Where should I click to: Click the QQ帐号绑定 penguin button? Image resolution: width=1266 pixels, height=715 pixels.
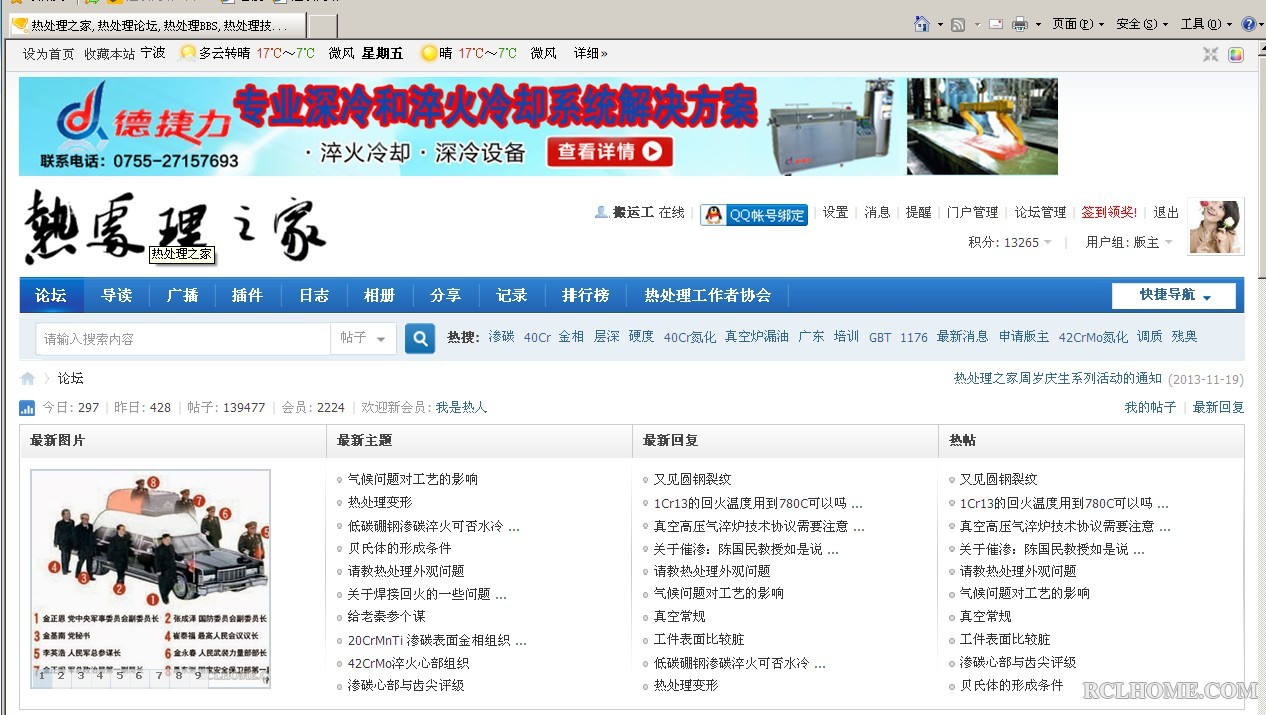[x=754, y=214]
